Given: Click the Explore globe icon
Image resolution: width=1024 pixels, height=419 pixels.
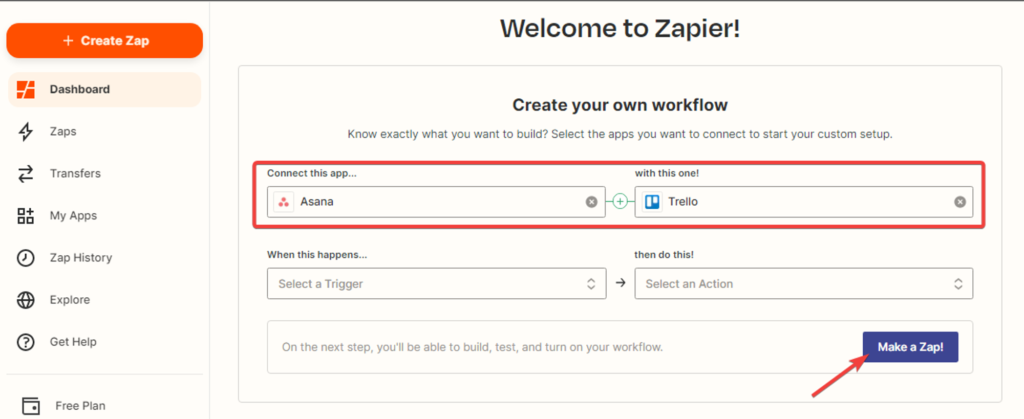Looking at the screenshot, I should tap(27, 300).
